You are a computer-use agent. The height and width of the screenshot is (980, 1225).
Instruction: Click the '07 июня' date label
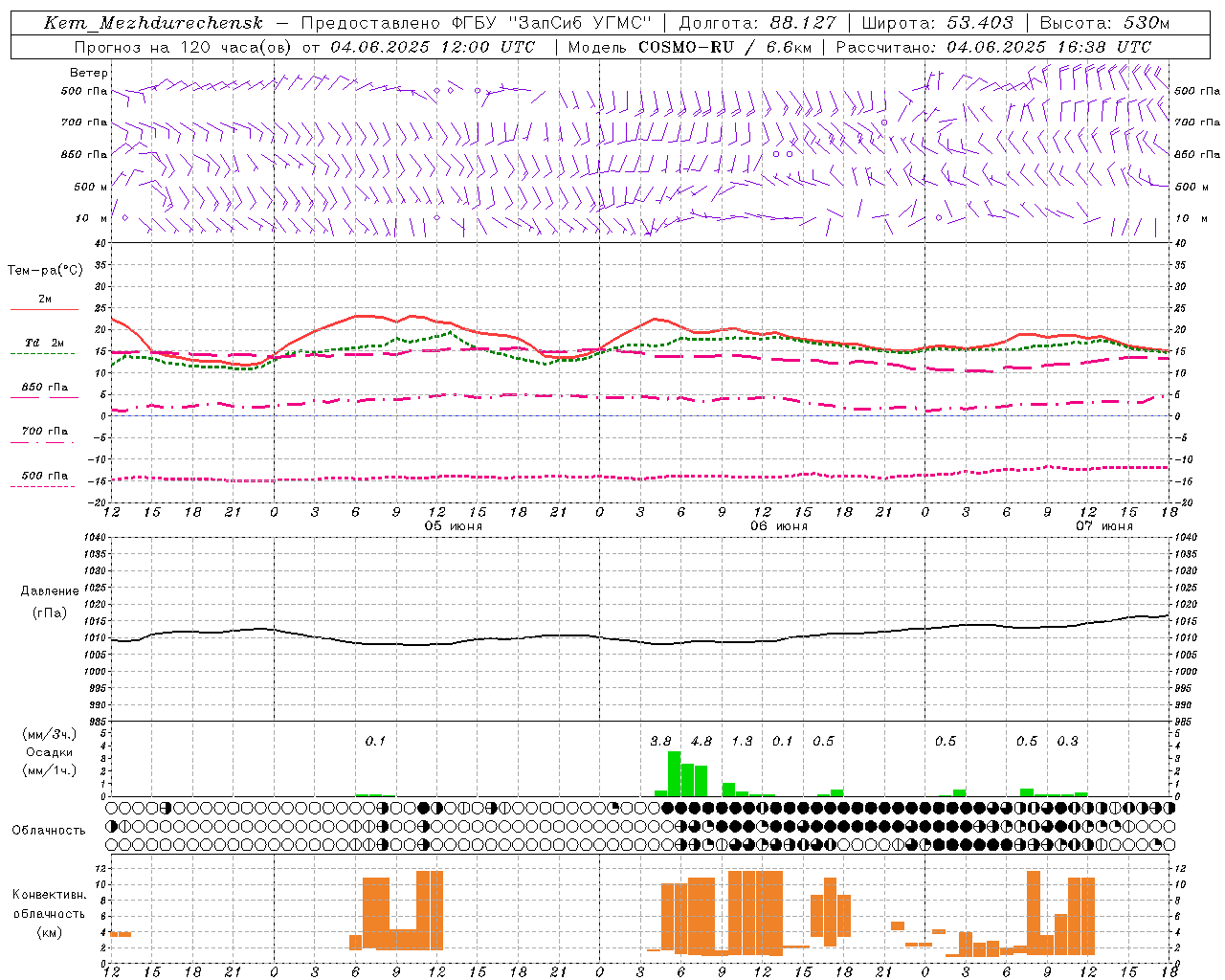pos(1103,526)
